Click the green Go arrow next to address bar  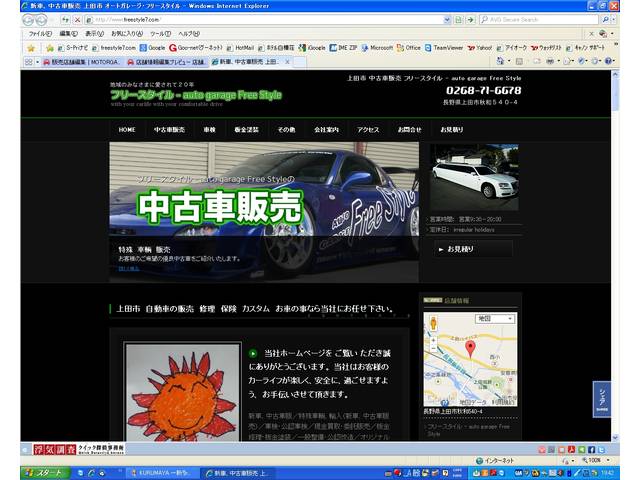click(470, 20)
